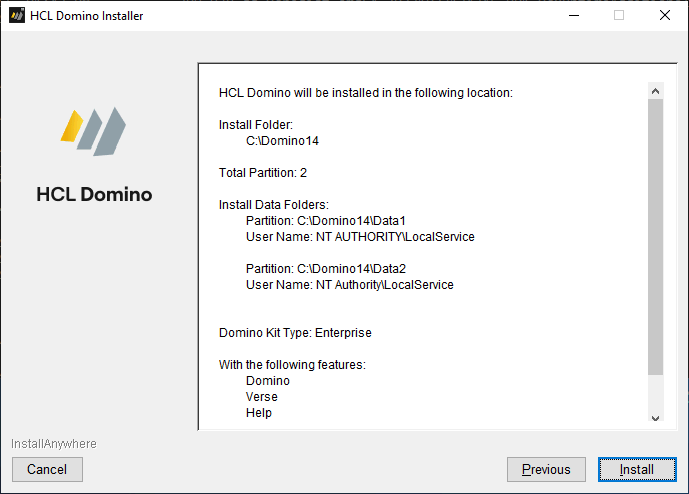The height and width of the screenshot is (494, 689).
Task: Click the HCL Domino logo graphic
Action: pos(93,131)
